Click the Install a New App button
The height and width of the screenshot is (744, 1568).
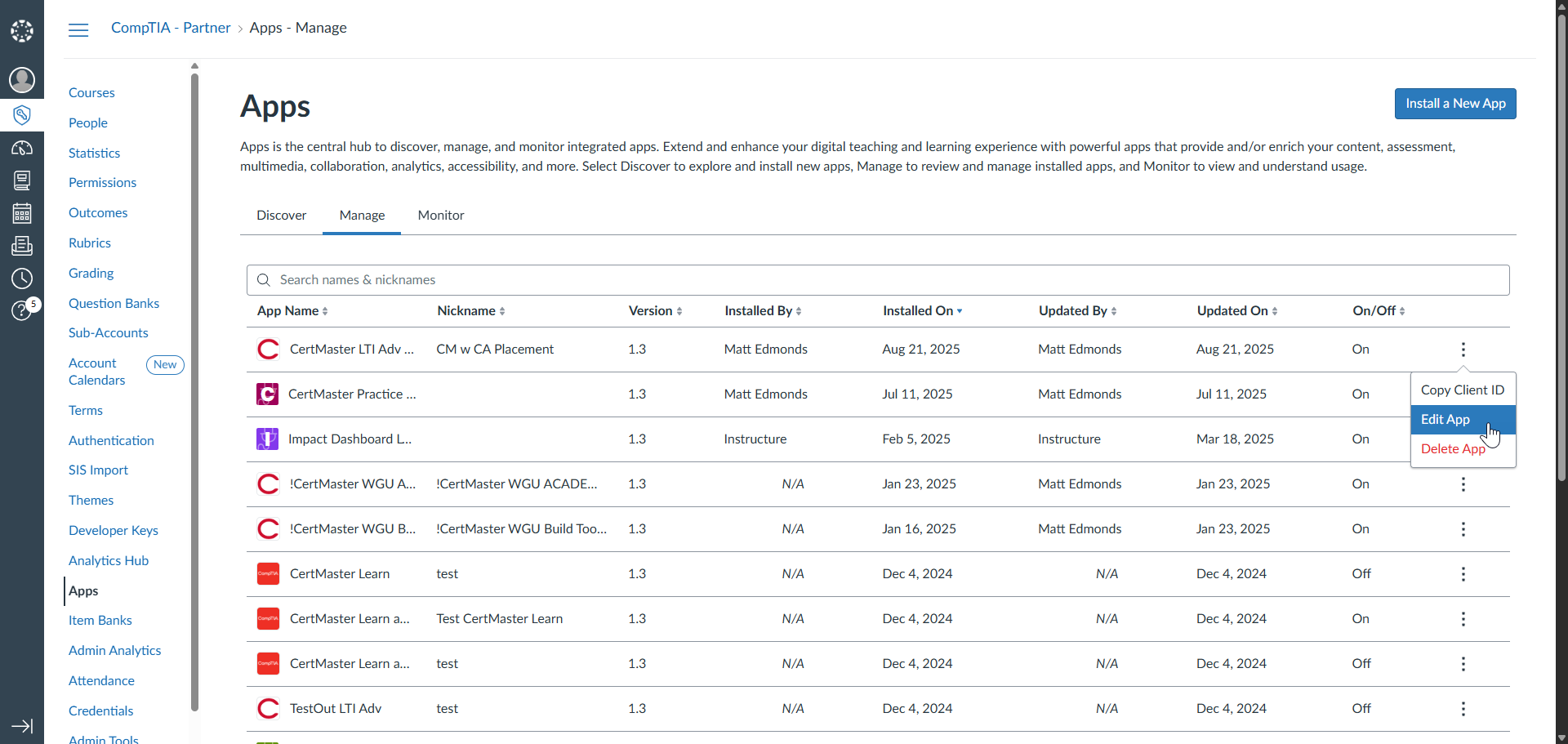1454,104
